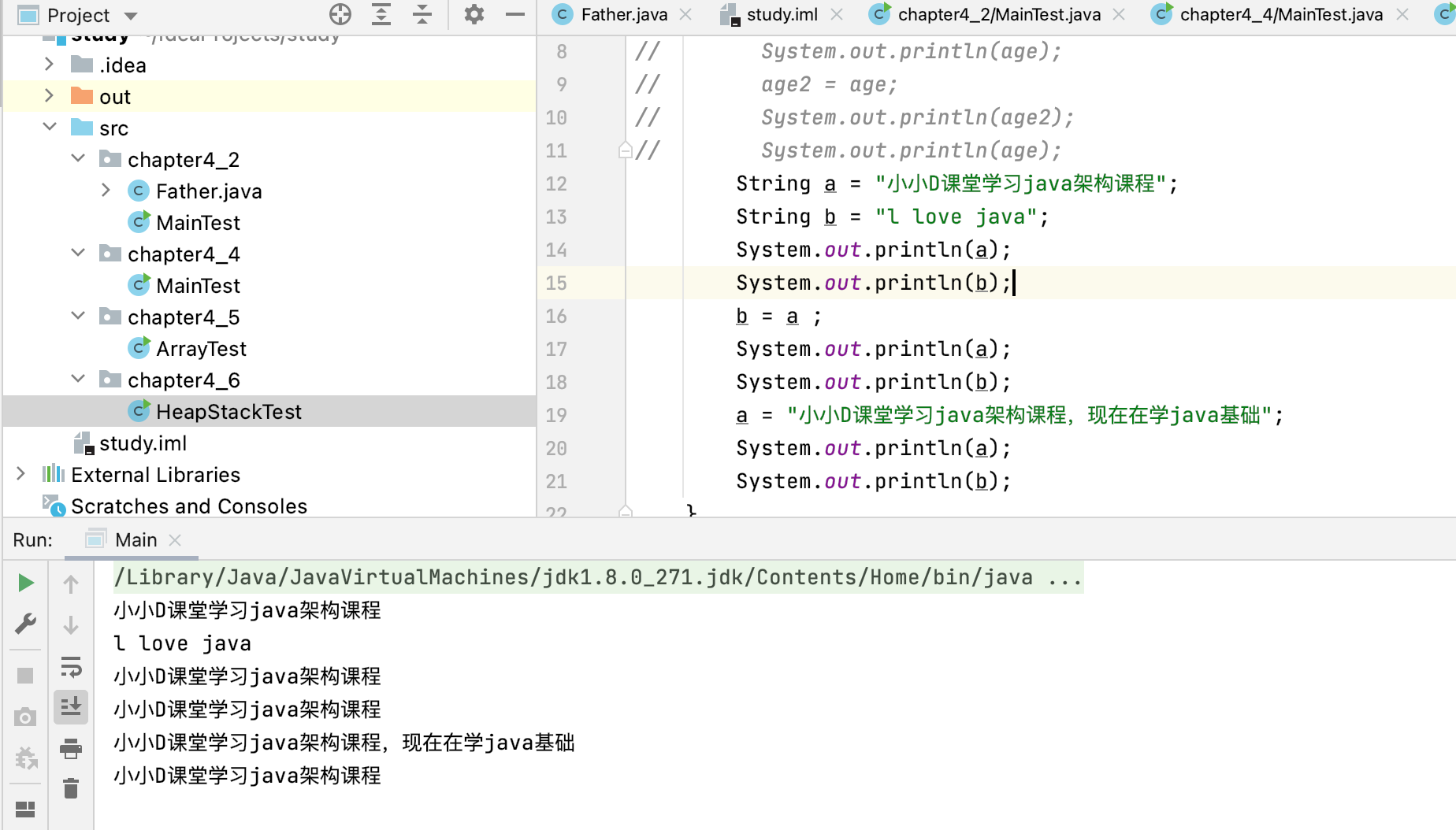Click the out folder name in tree
Viewport: 1456px width, 830px height.
click(x=115, y=97)
